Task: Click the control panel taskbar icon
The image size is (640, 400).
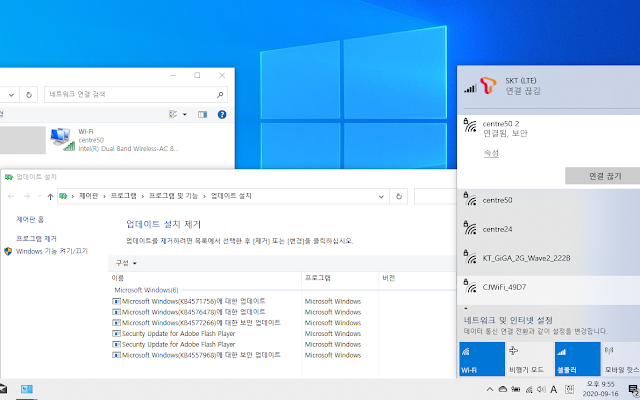Action: pos(27,389)
